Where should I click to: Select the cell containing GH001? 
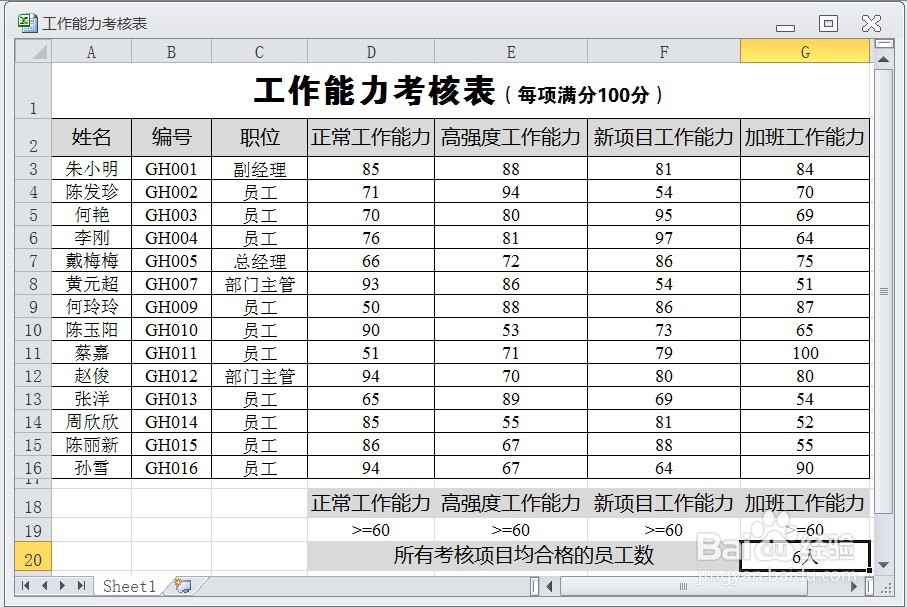pyautogui.click(x=171, y=169)
